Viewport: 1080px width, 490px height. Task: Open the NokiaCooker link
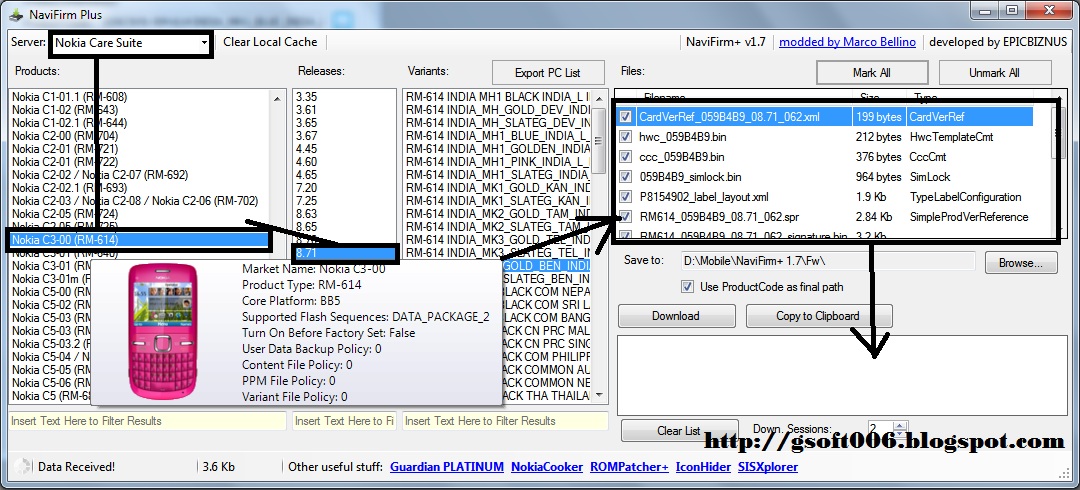[x=547, y=467]
